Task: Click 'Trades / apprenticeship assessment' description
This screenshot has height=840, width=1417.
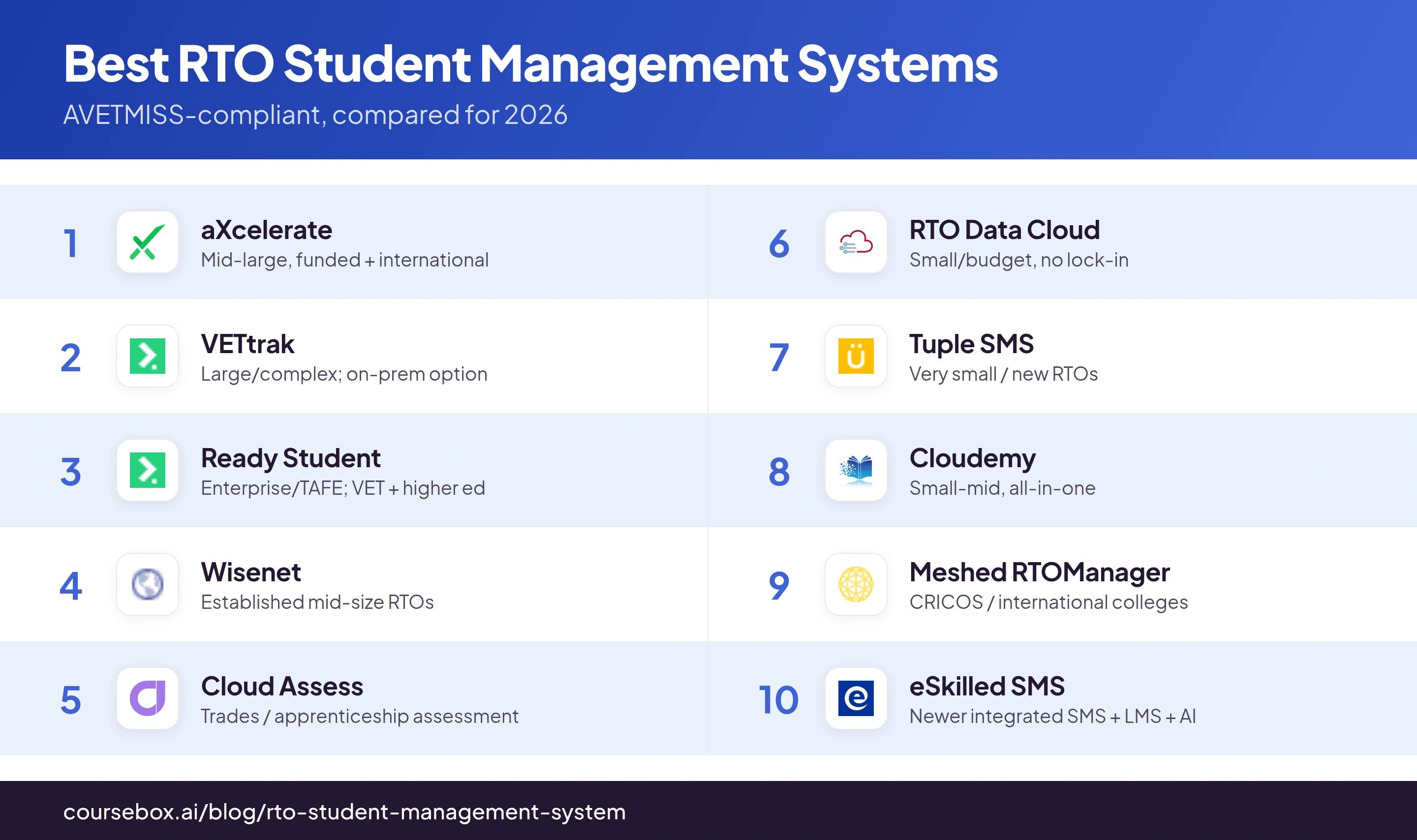Action: (360, 717)
